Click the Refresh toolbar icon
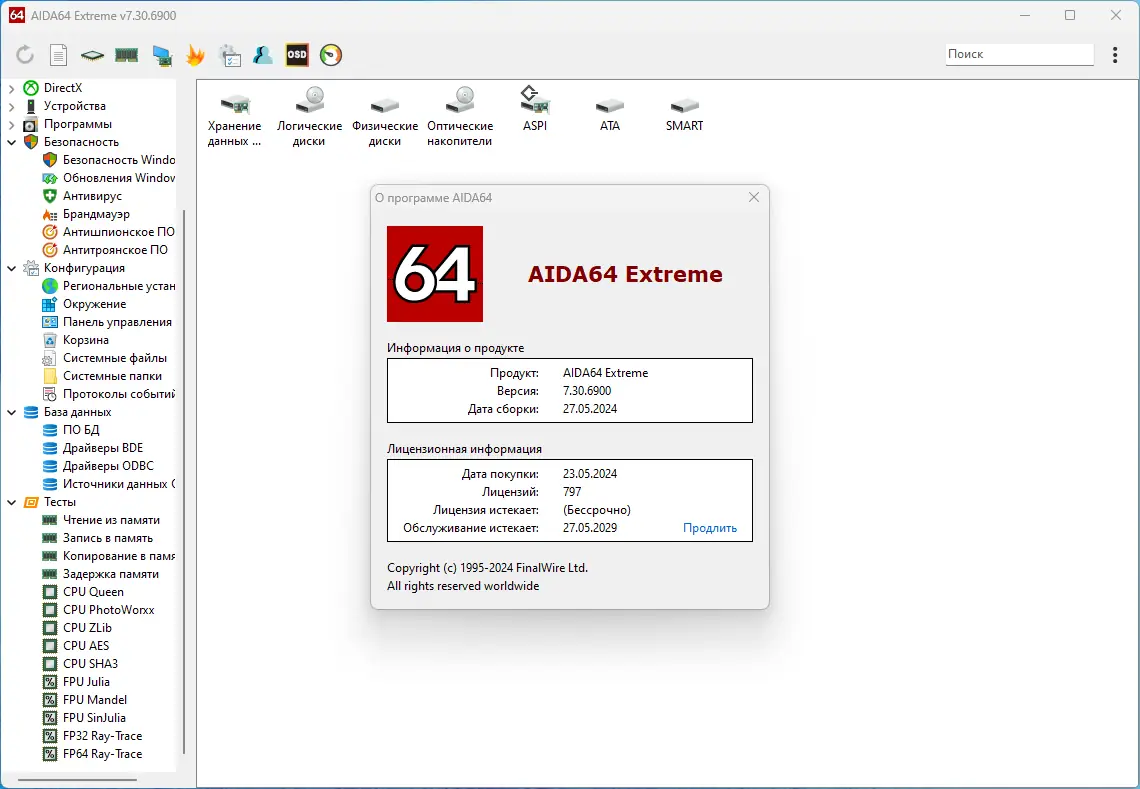 click(x=25, y=55)
